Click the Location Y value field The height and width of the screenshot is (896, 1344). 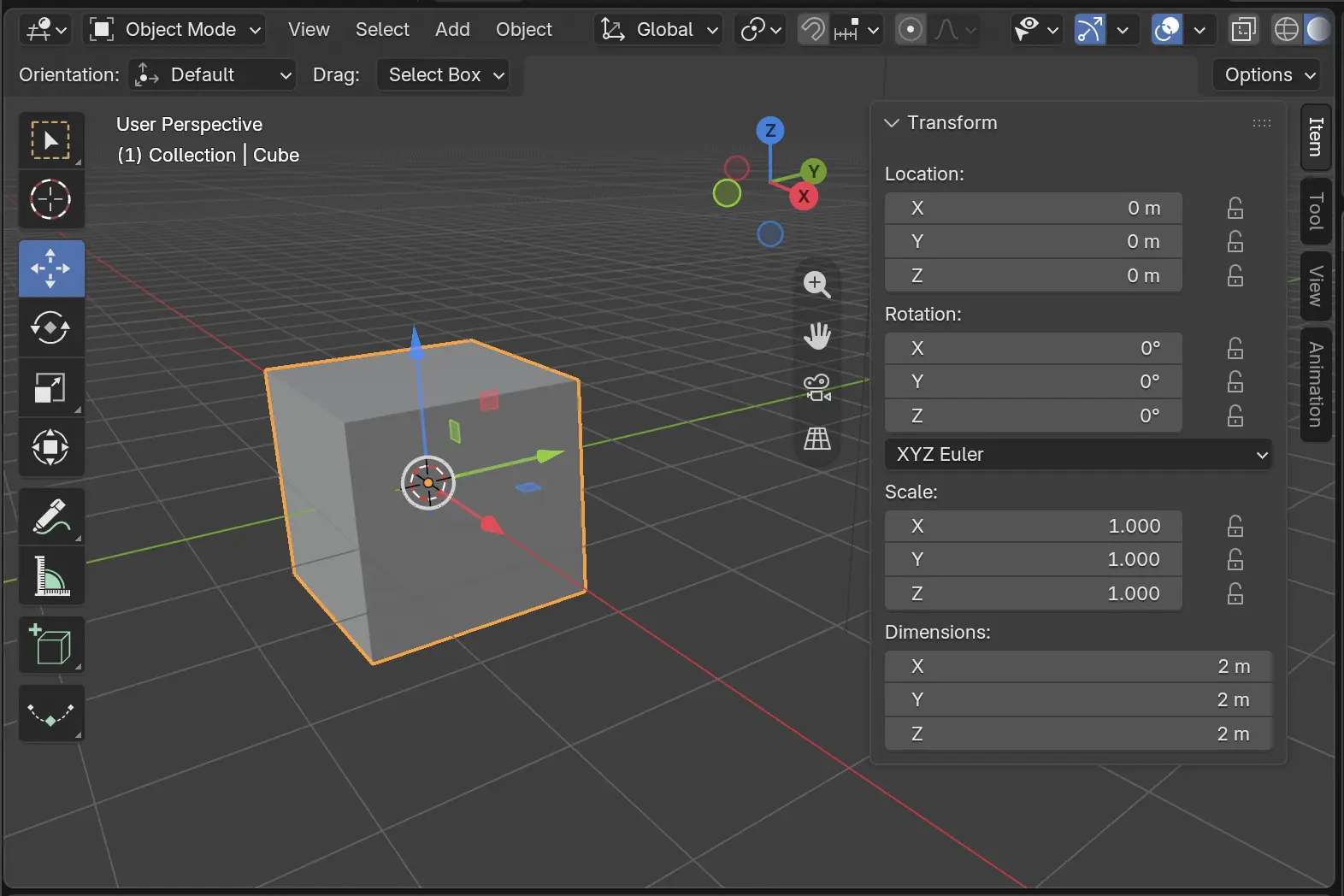[x=1034, y=242]
